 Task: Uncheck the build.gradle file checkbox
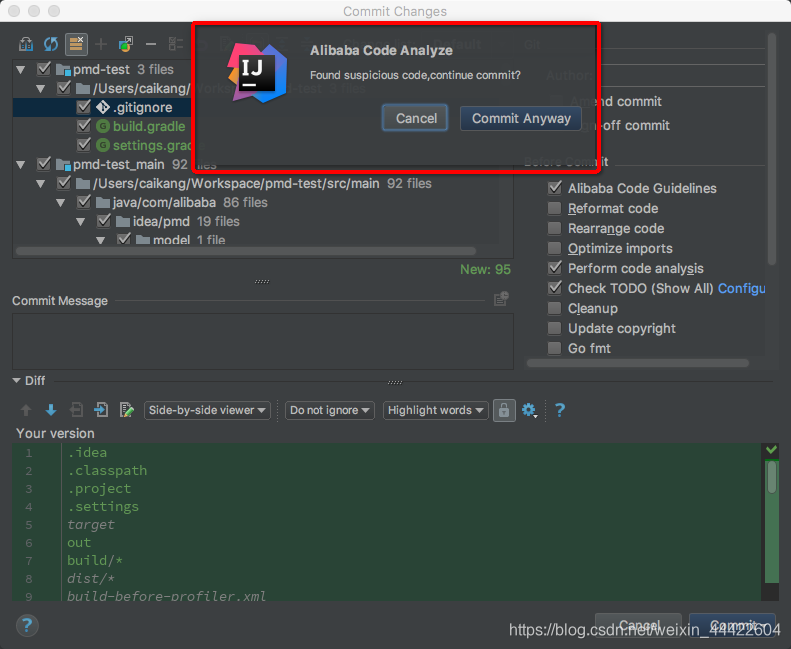[84, 126]
